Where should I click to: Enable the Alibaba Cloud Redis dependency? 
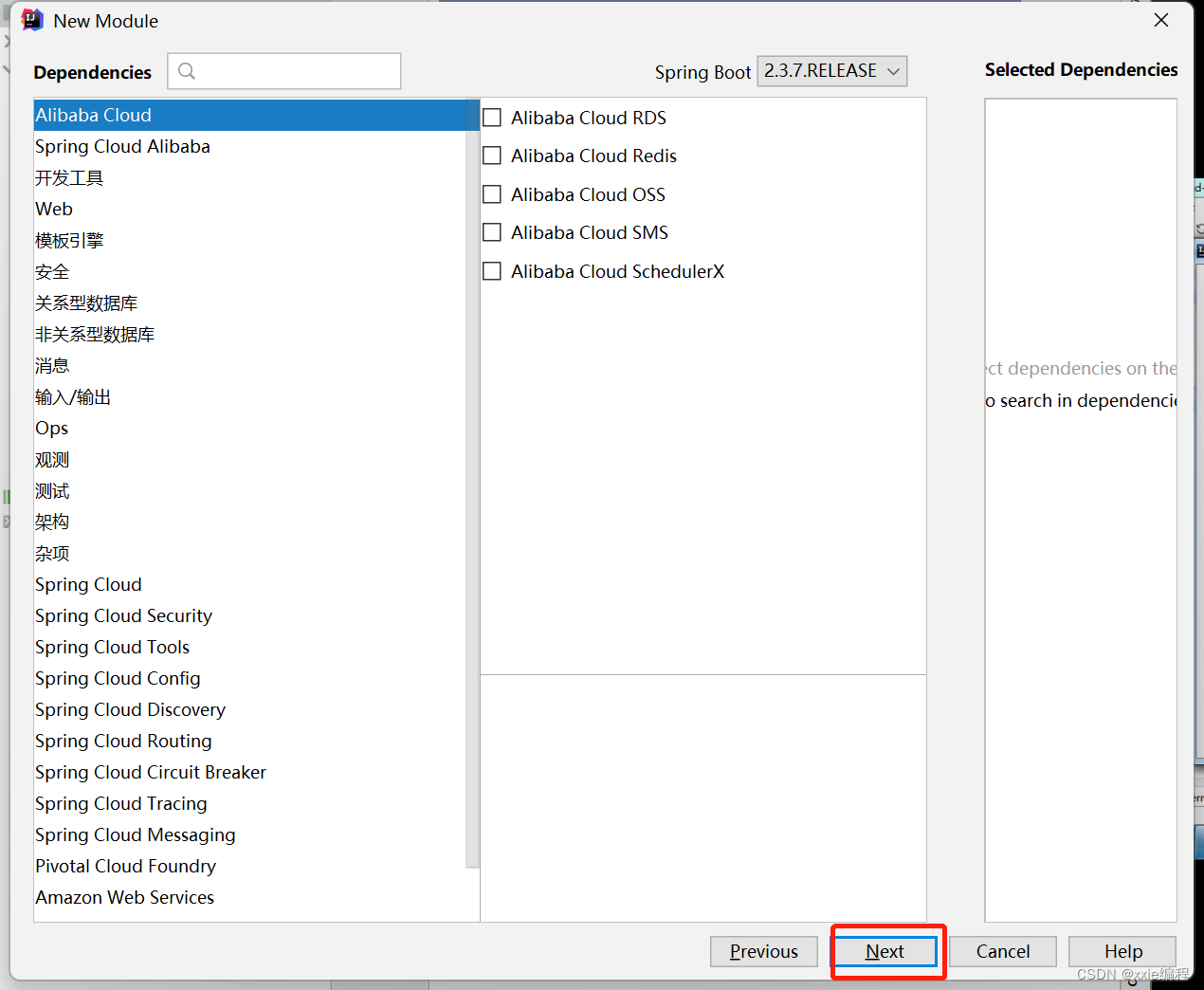[x=492, y=156]
